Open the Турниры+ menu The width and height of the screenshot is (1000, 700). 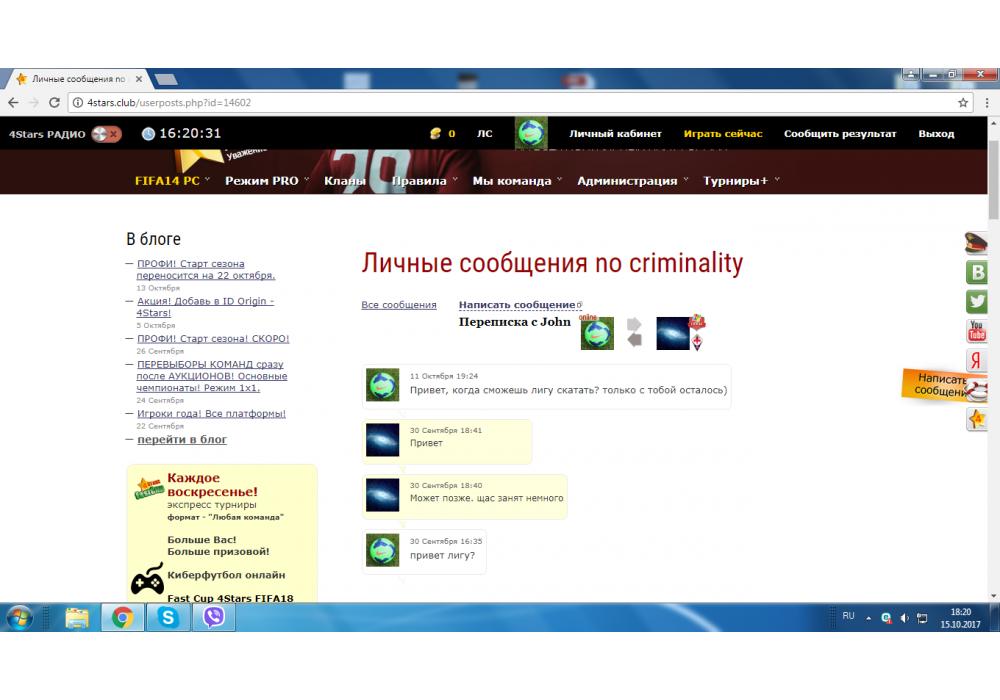click(736, 181)
